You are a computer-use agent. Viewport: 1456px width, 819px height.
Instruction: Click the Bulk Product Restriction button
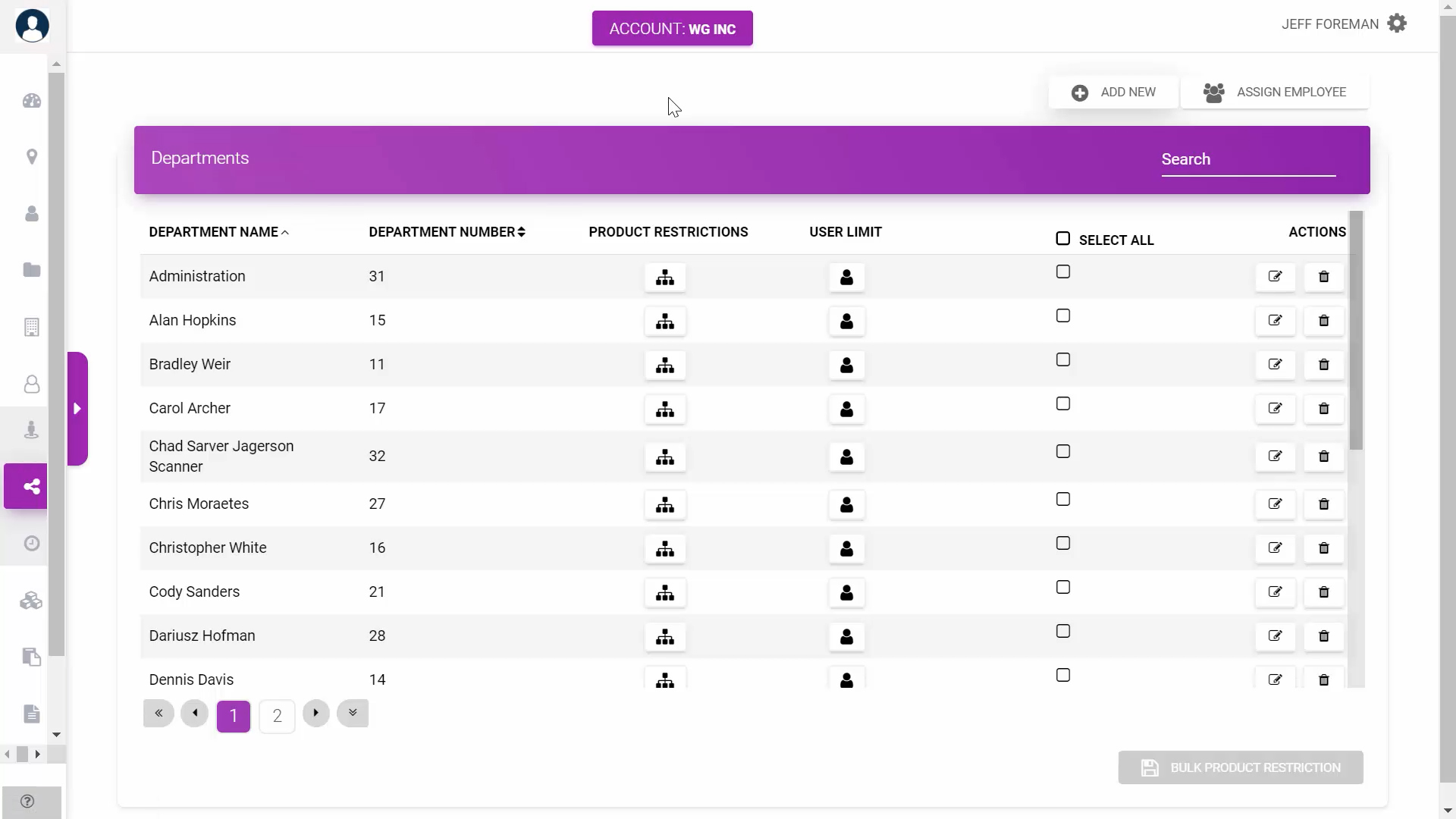point(1241,767)
